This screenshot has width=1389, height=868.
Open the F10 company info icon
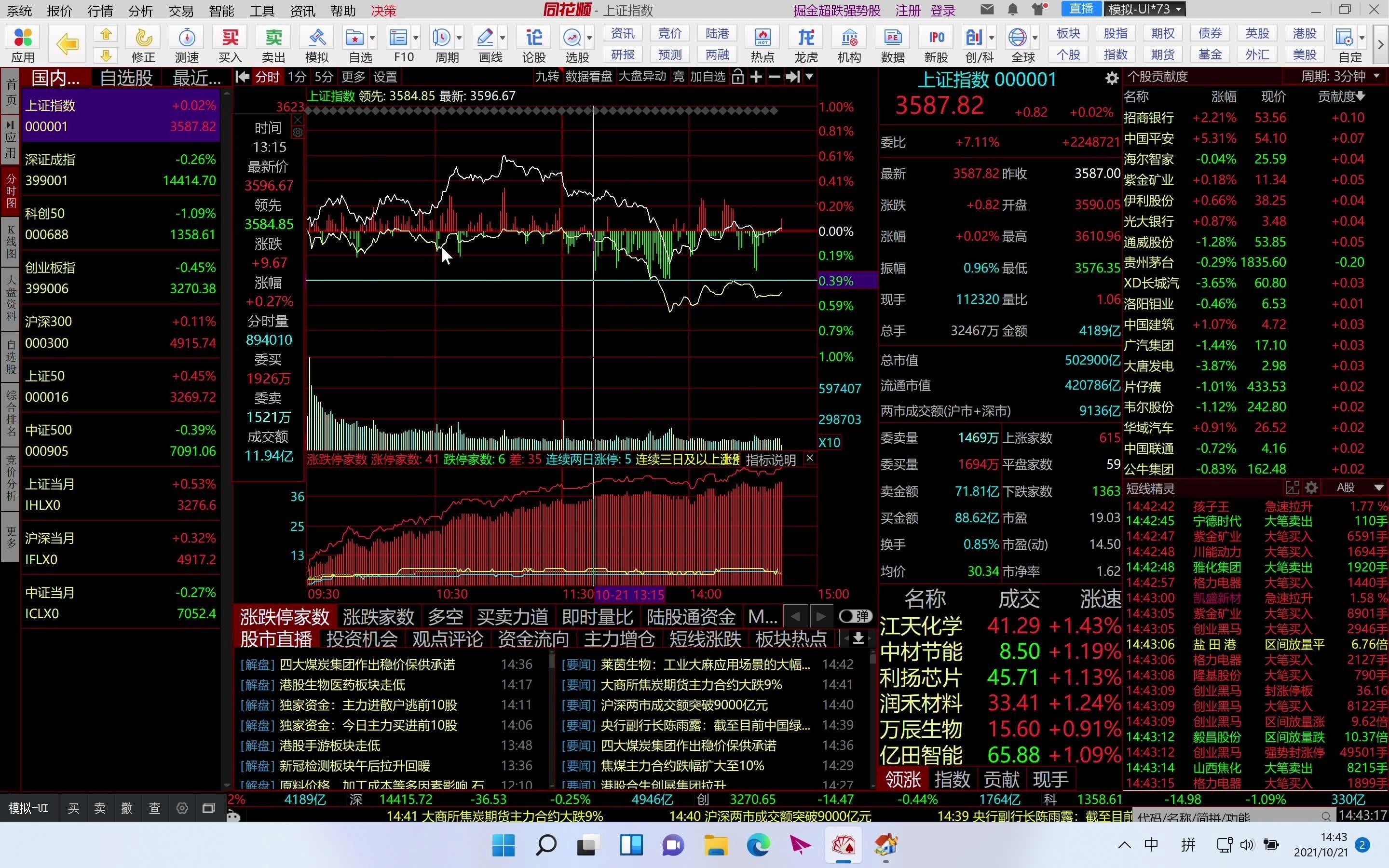tap(399, 45)
